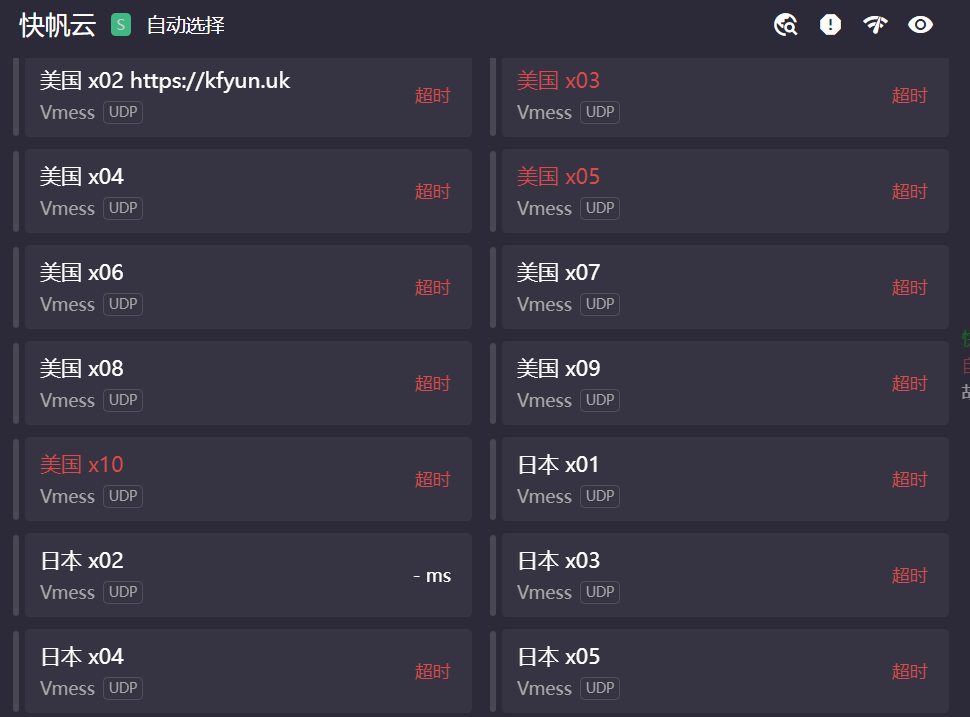Choose the 日本 x02 node showing - ms
This screenshot has width=970, height=717.
[x=248, y=575]
